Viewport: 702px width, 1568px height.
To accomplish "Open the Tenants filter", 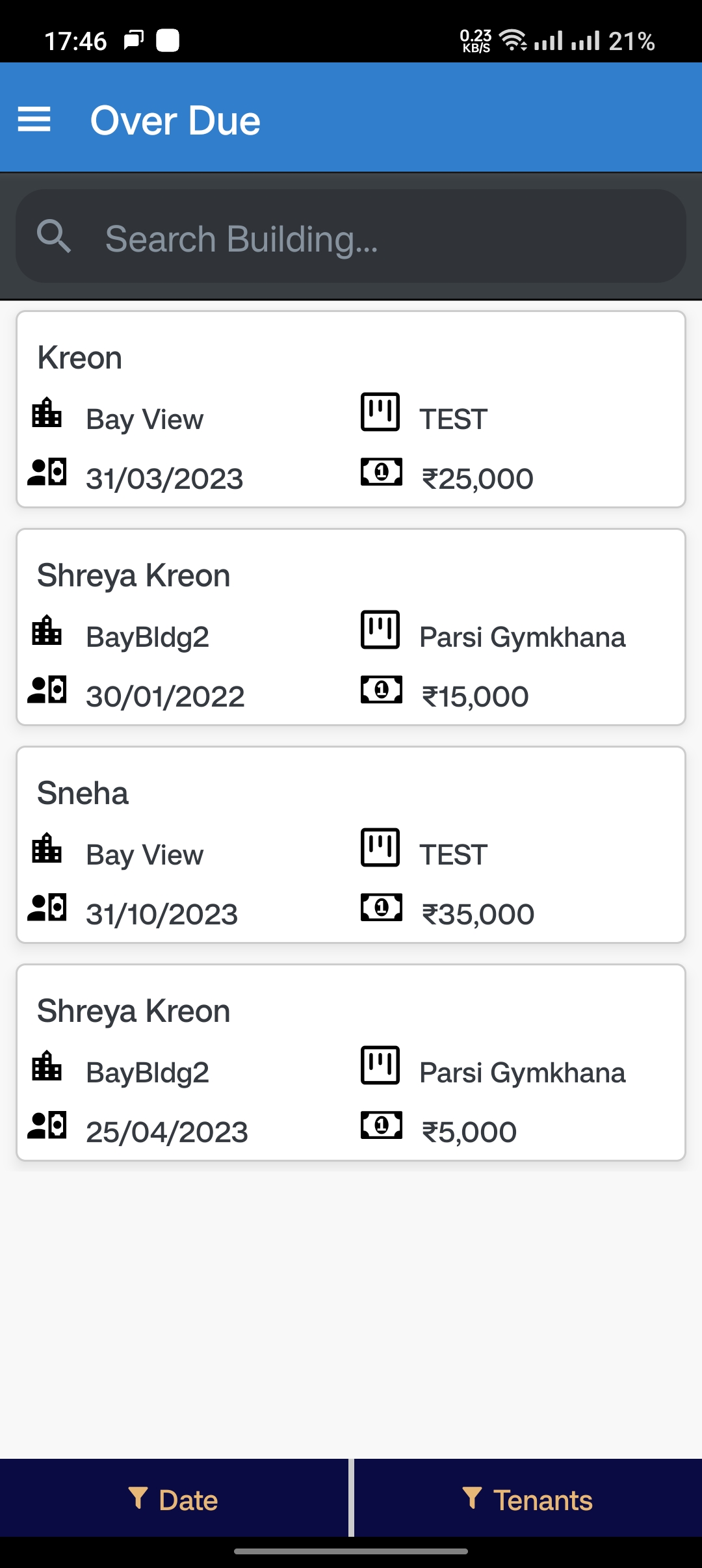I will coord(528,1499).
